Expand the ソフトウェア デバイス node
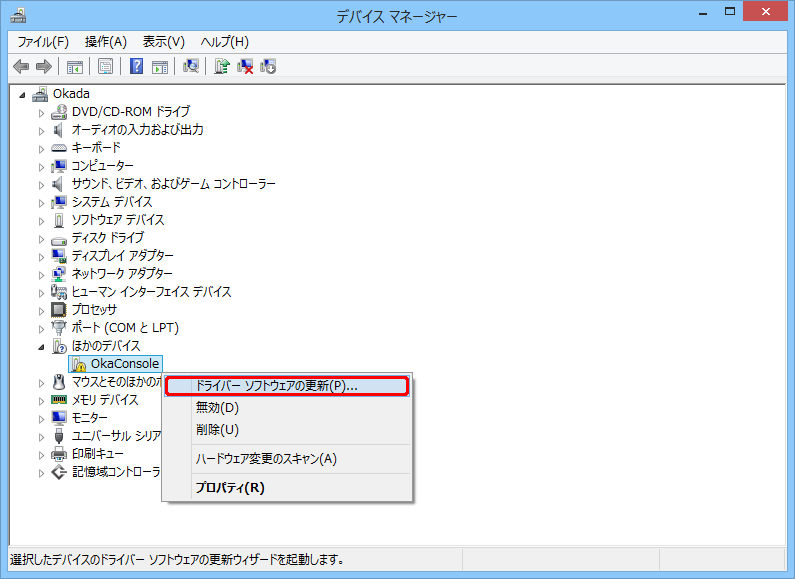795x579 pixels. (x=42, y=221)
